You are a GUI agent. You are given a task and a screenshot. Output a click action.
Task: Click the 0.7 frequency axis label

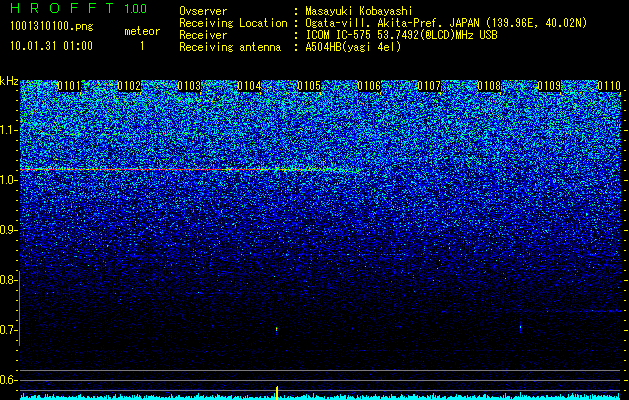8,330
